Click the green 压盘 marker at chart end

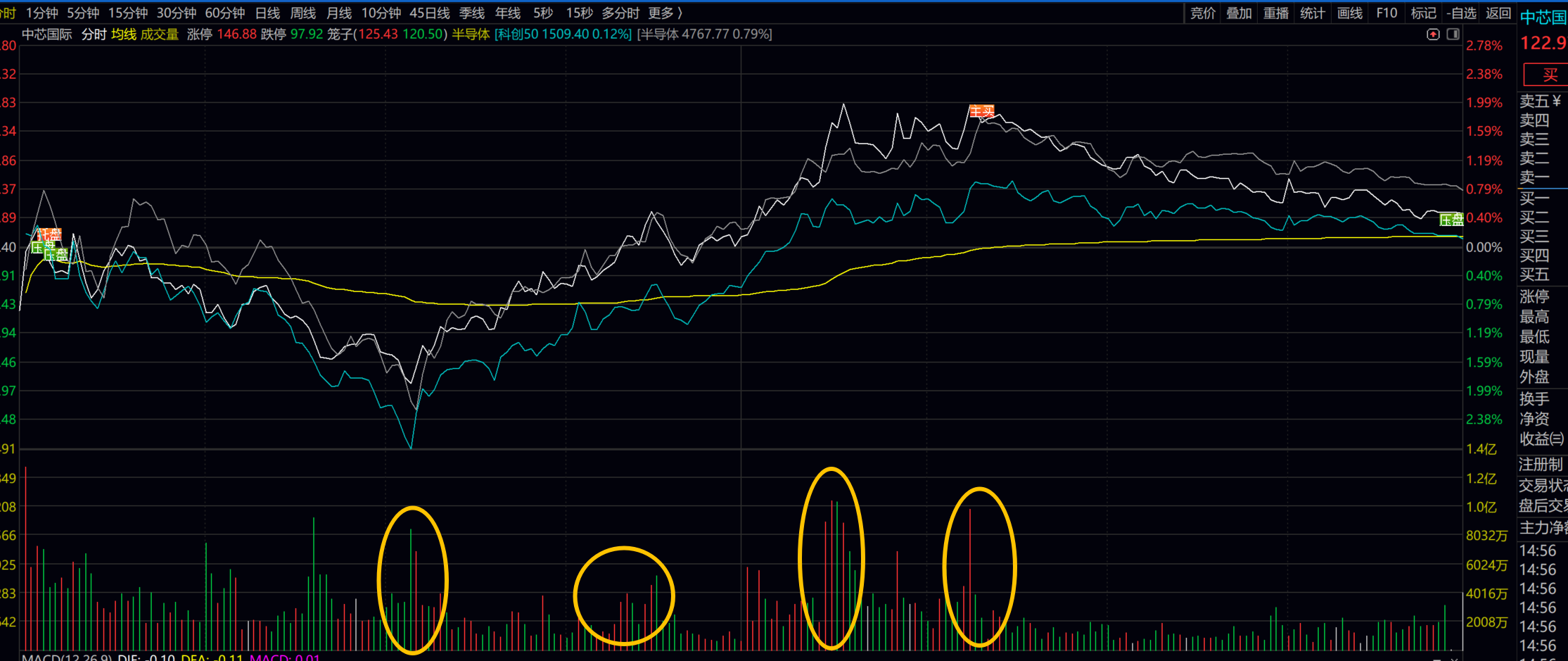(1451, 220)
